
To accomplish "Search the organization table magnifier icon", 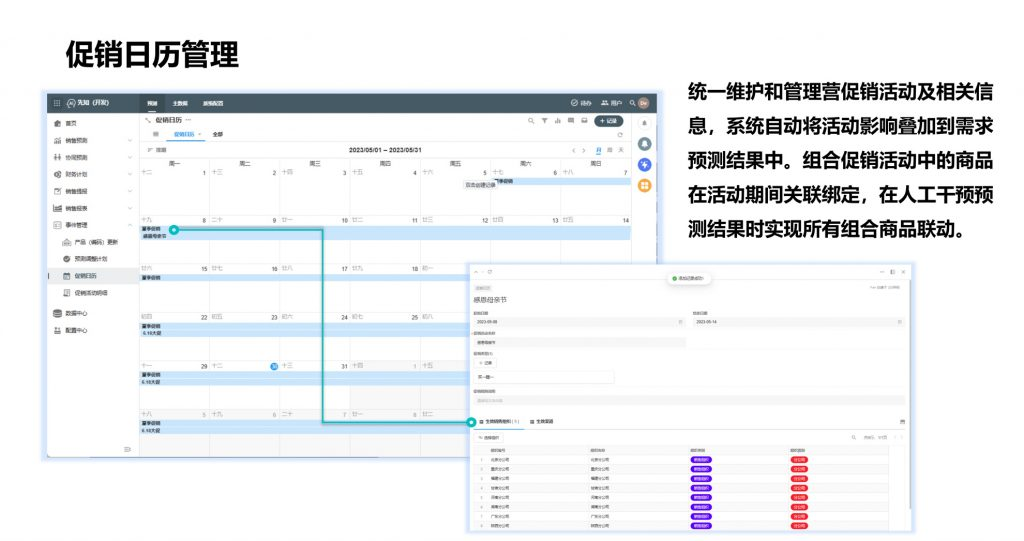I will click(x=853, y=437).
